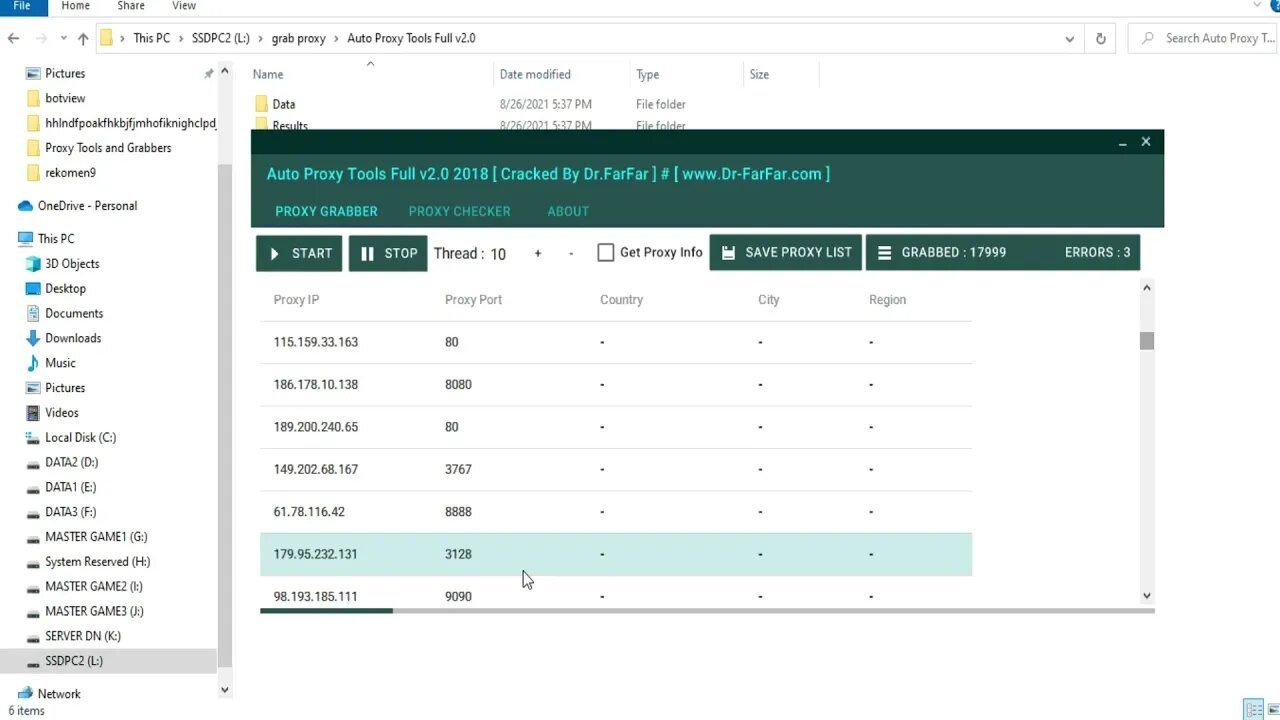Open 3D Objects in sidebar

tap(72, 264)
